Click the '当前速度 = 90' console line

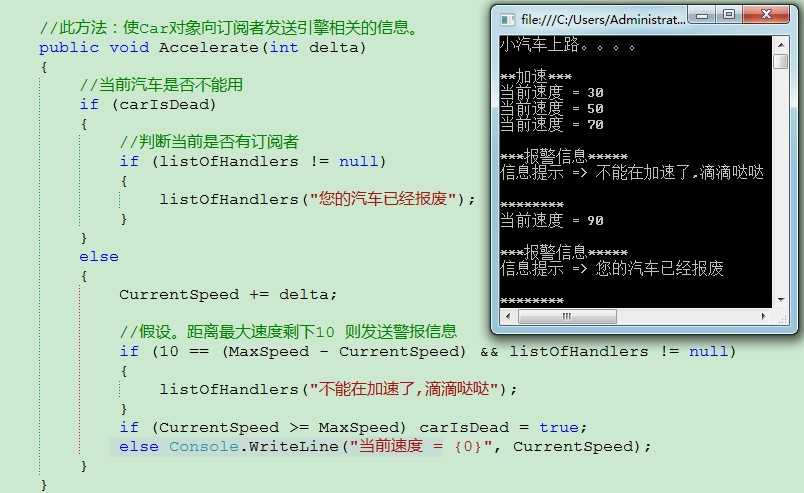(x=552, y=221)
